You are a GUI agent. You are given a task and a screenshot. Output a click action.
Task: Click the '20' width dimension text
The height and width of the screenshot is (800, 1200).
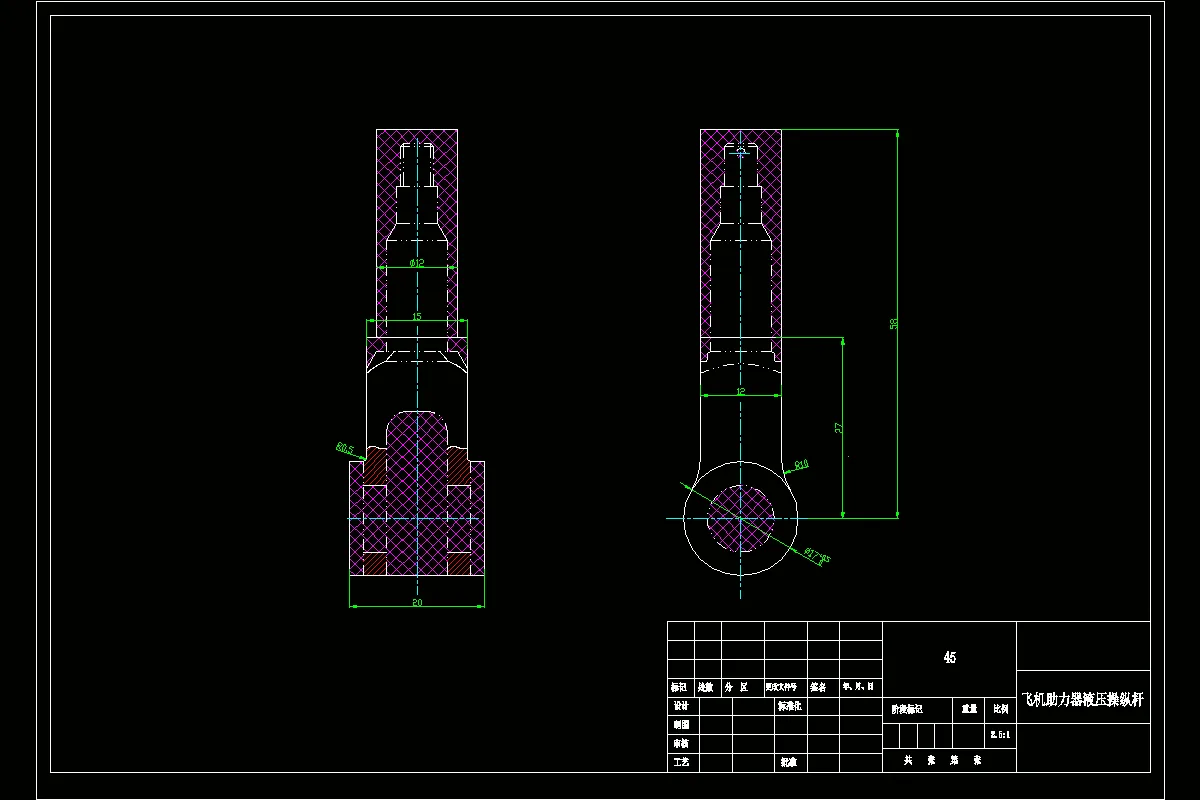point(416,602)
